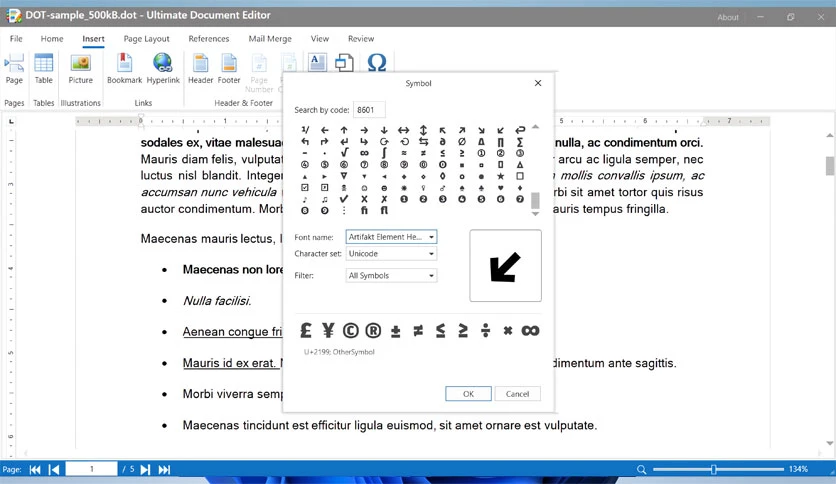Switch to the View tab

(x=319, y=38)
